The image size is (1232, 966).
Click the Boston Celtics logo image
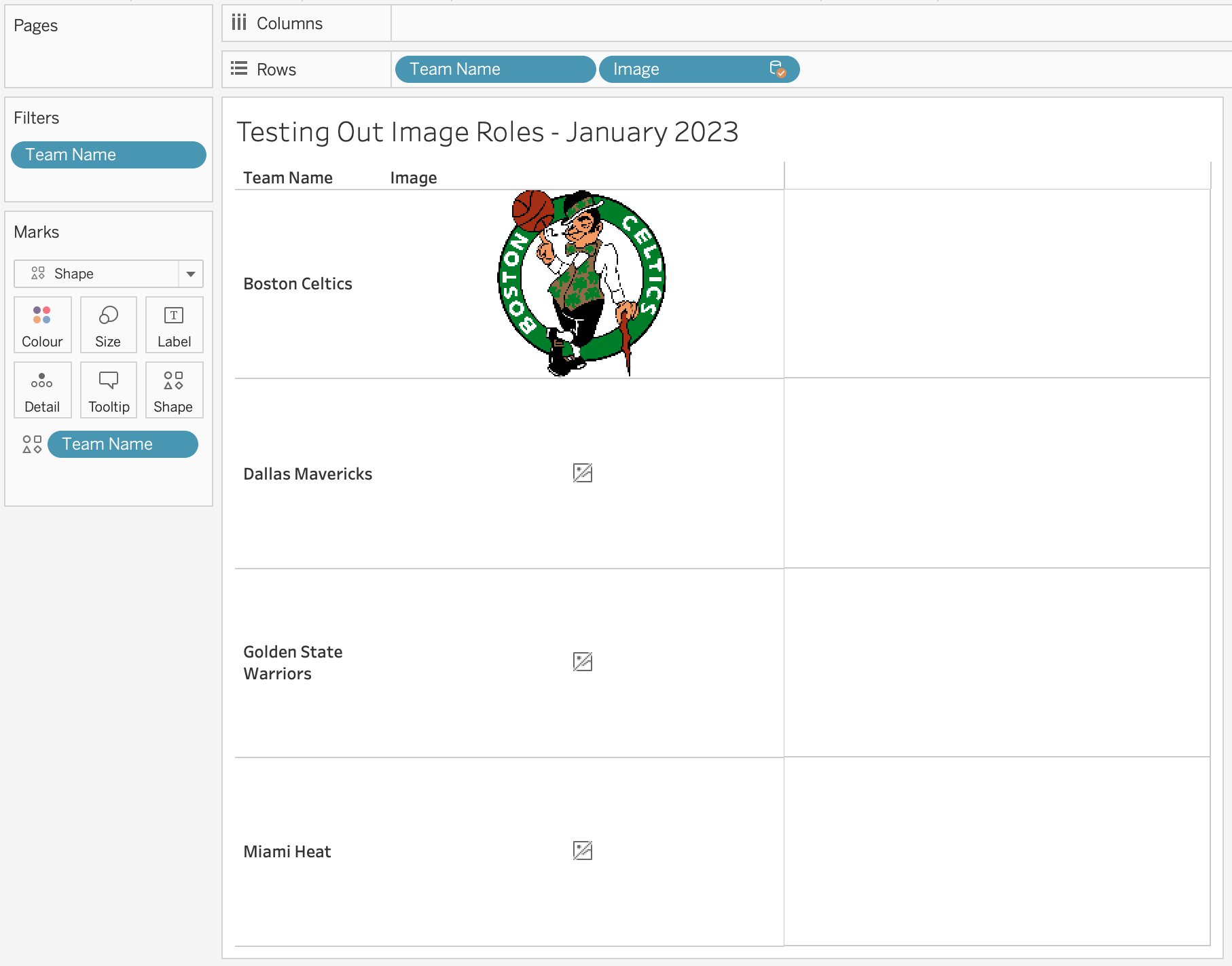[x=582, y=283]
